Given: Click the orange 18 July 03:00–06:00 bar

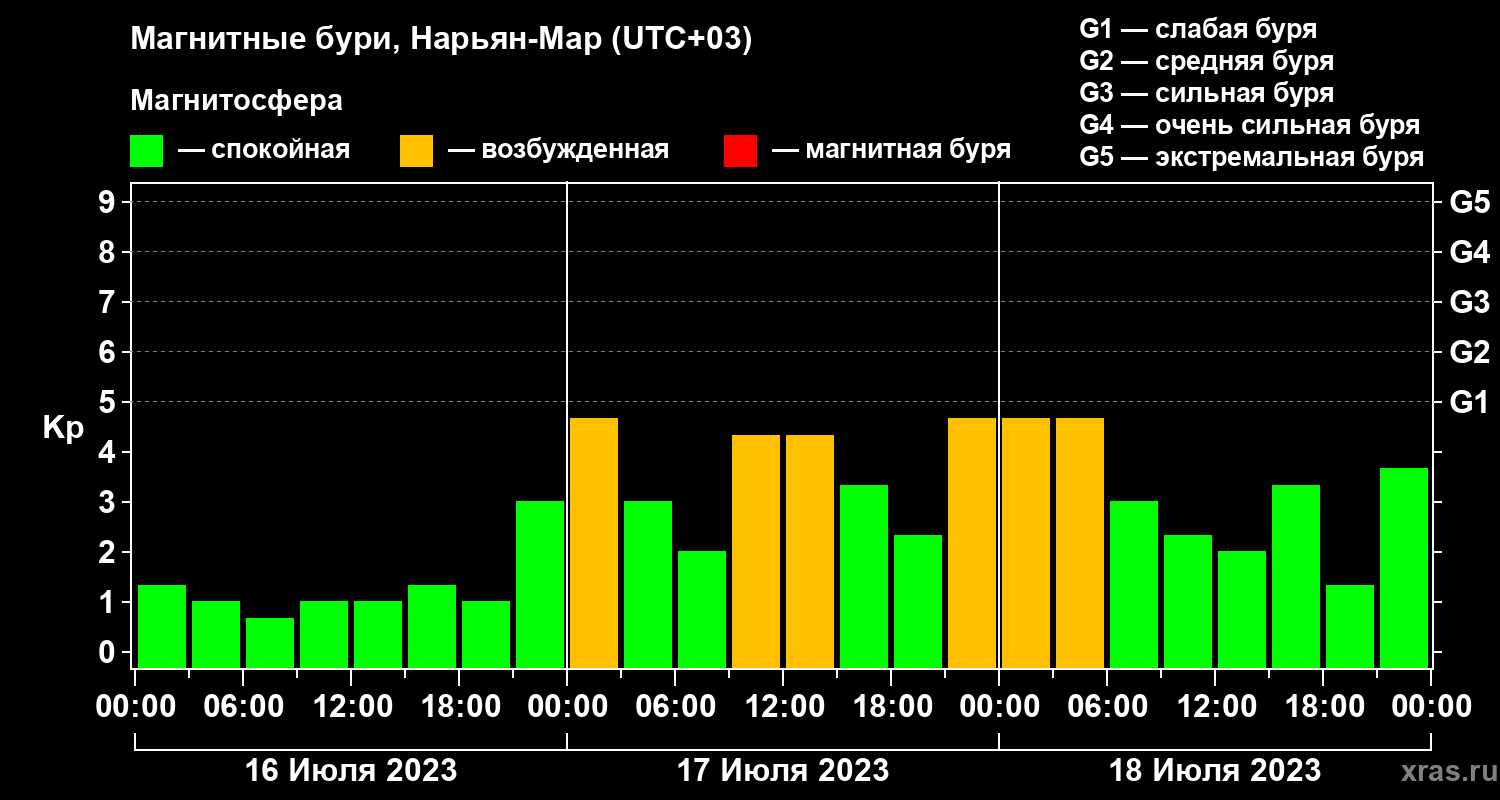Looking at the screenshot, I should 1080,543.
